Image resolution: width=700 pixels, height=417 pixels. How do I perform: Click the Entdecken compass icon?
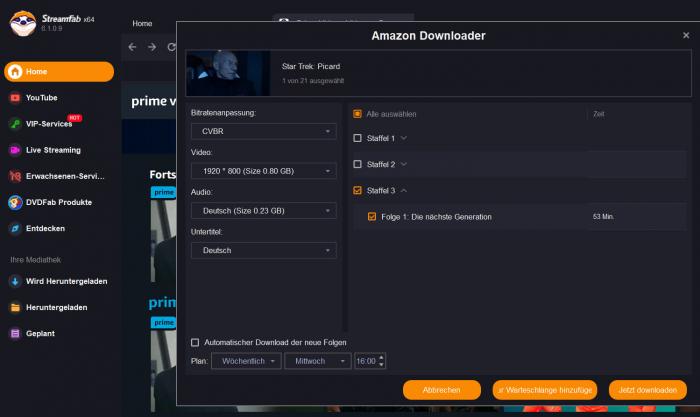15,228
